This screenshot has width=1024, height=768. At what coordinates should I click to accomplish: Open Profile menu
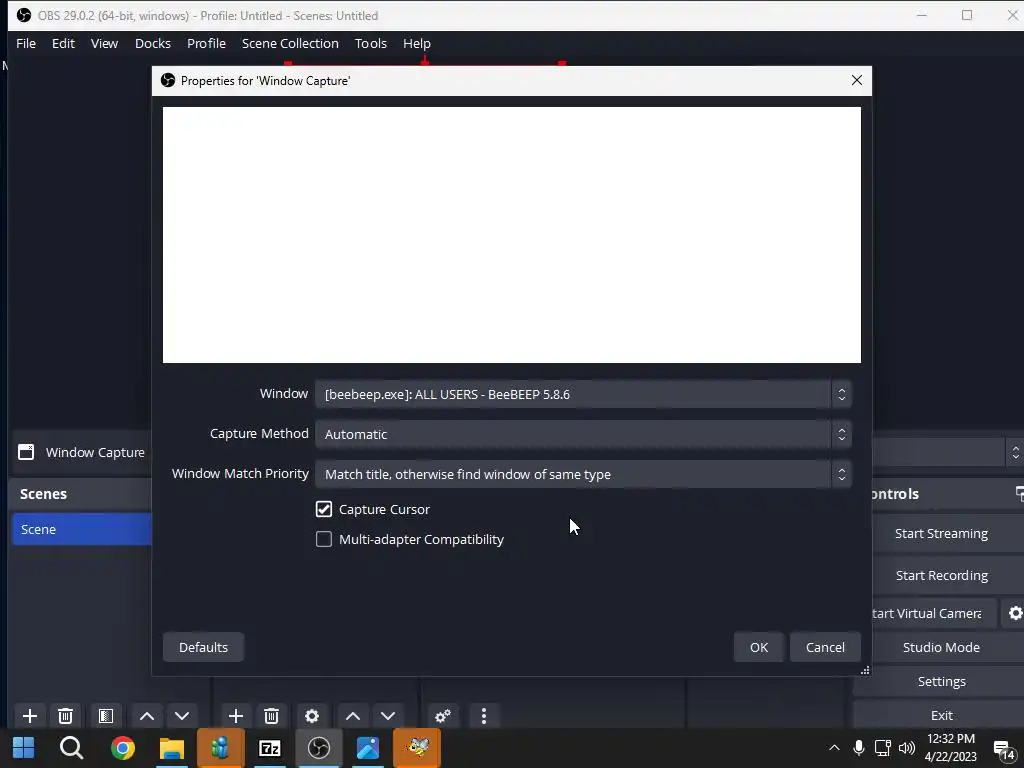point(206,43)
